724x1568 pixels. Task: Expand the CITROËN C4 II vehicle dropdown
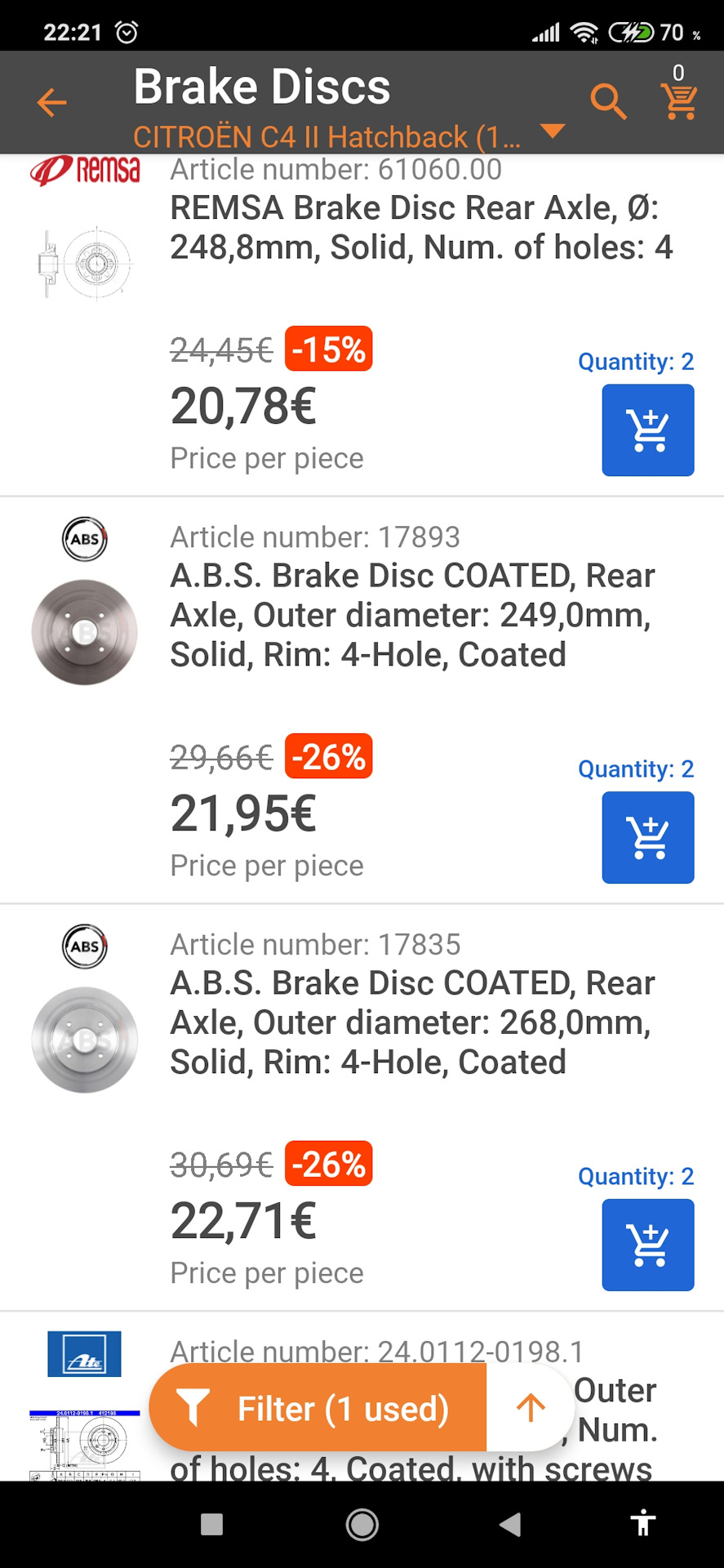553,131
